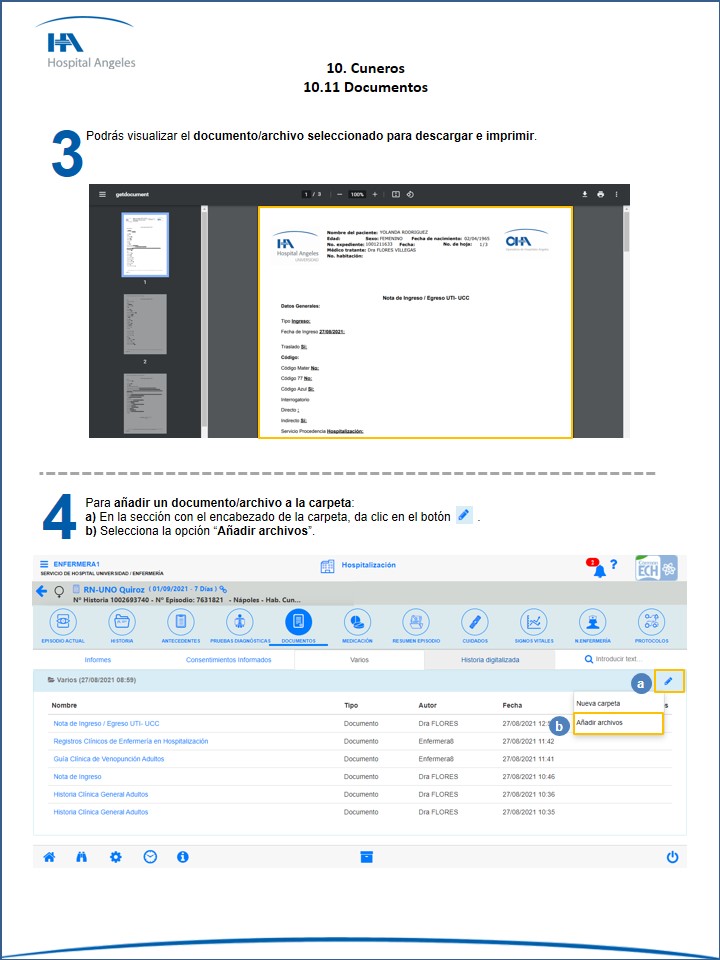Toggle the PDF viewer sidebar hamburger menu
The width and height of the screenshot is (720, 960).
click(102, 194)
